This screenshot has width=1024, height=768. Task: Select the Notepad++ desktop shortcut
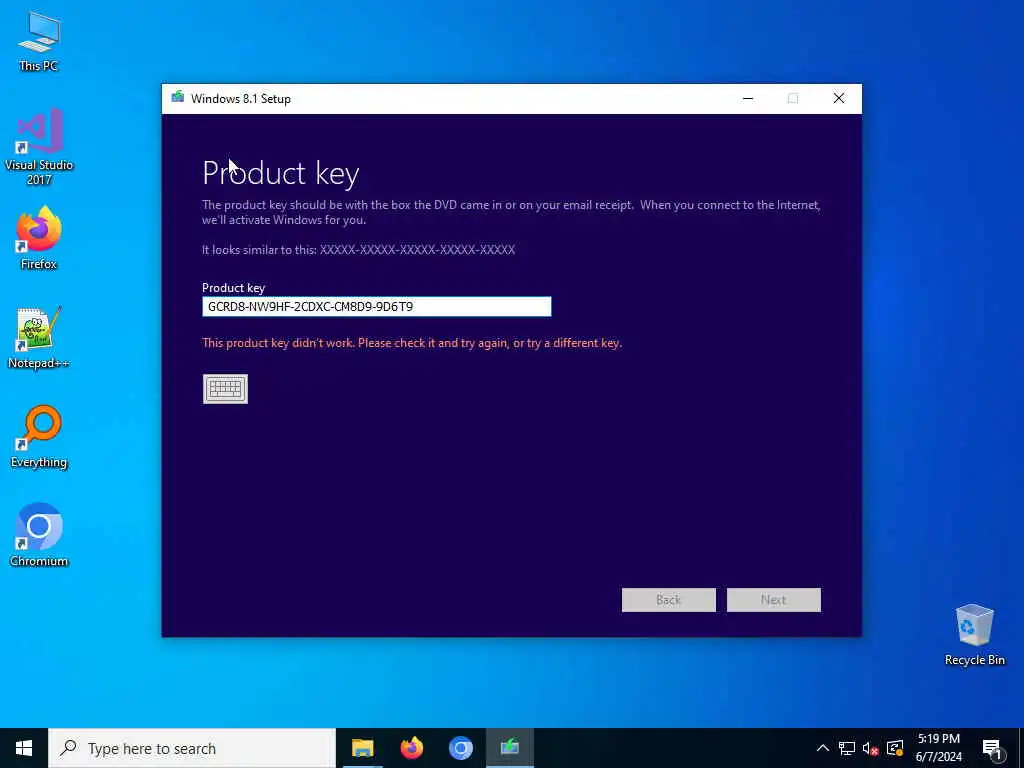click(x=39, y=338)
